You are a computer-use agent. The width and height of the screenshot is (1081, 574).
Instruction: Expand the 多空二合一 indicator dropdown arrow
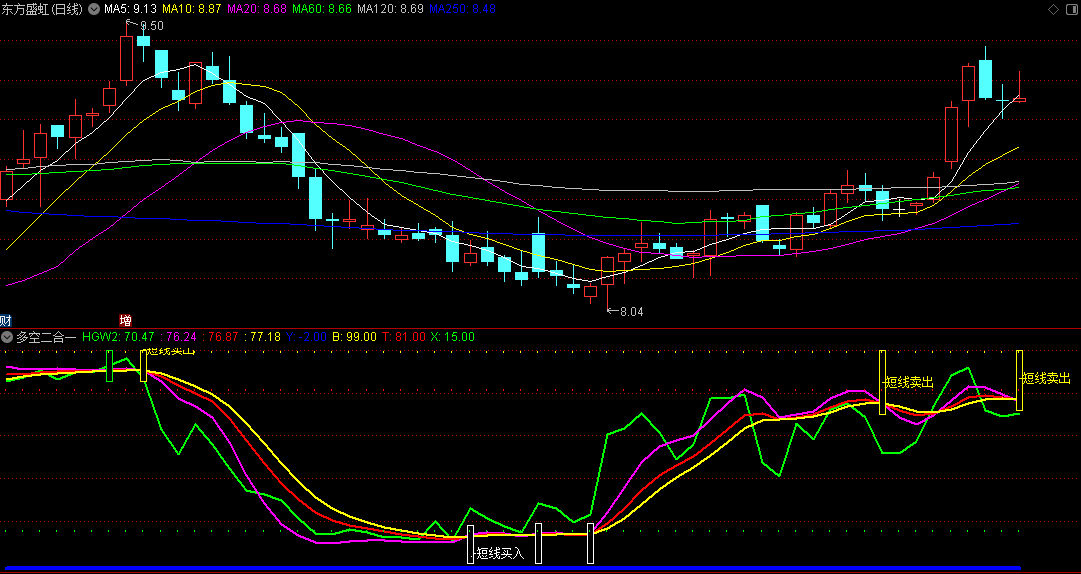point(7,338)
